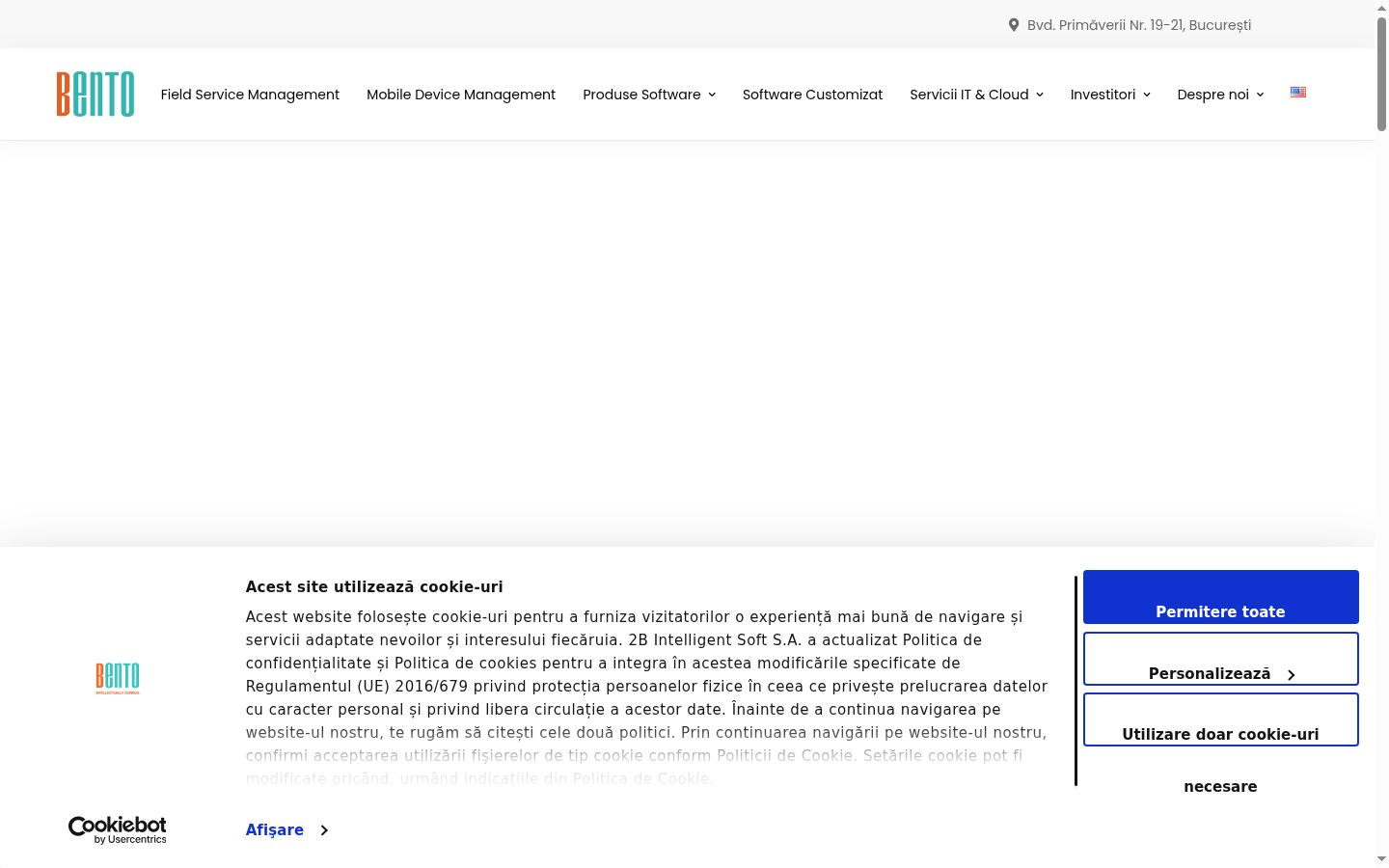This screenshot has width=1389, height=868.
Task: Open Field Service Management page
Action: (x=250, y=95)
